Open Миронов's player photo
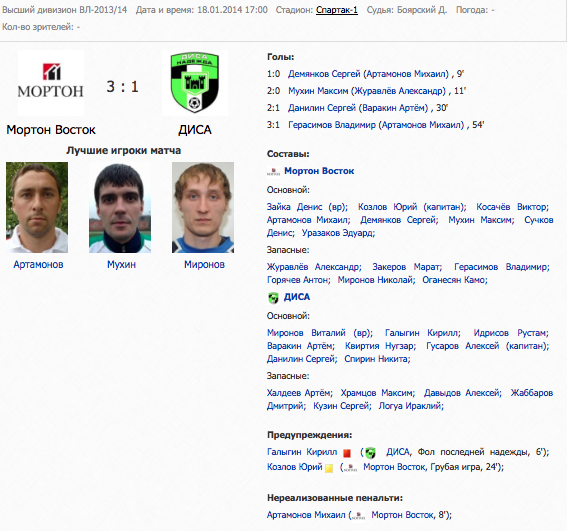Viewport: 567px width, 531px height. point(203,207)
